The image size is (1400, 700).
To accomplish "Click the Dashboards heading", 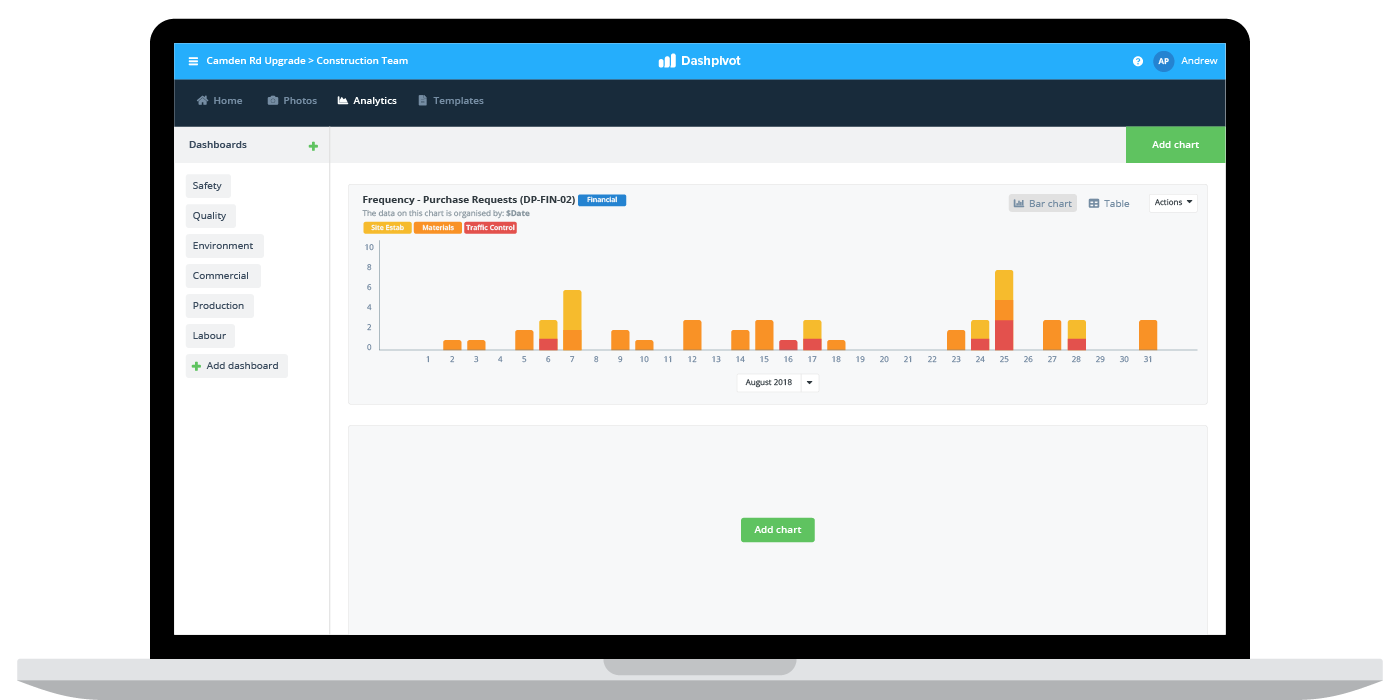I will pyautogui.click(x=218, y=145).
